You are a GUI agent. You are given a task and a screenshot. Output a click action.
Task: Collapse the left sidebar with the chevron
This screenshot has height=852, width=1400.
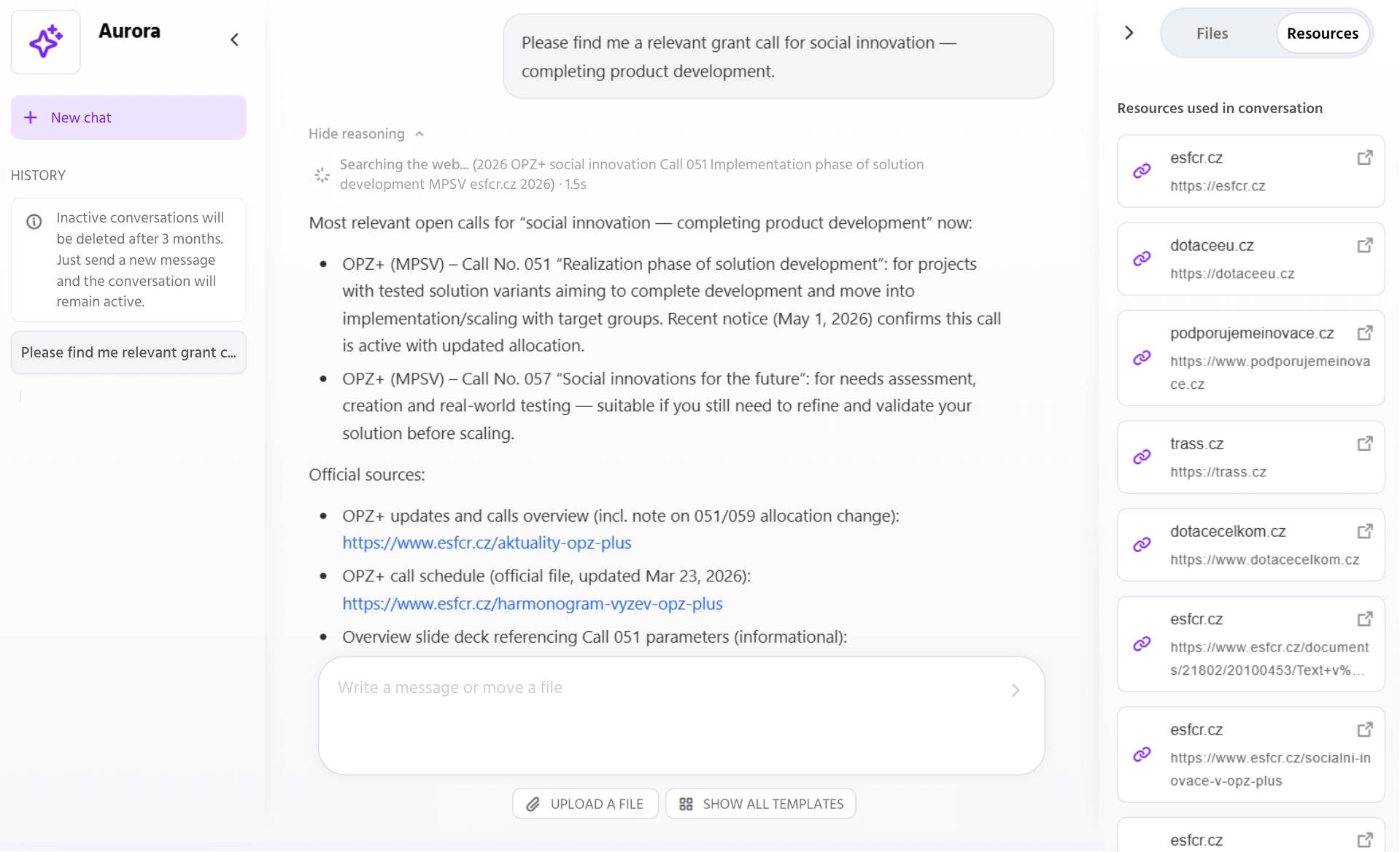(234, 40)
